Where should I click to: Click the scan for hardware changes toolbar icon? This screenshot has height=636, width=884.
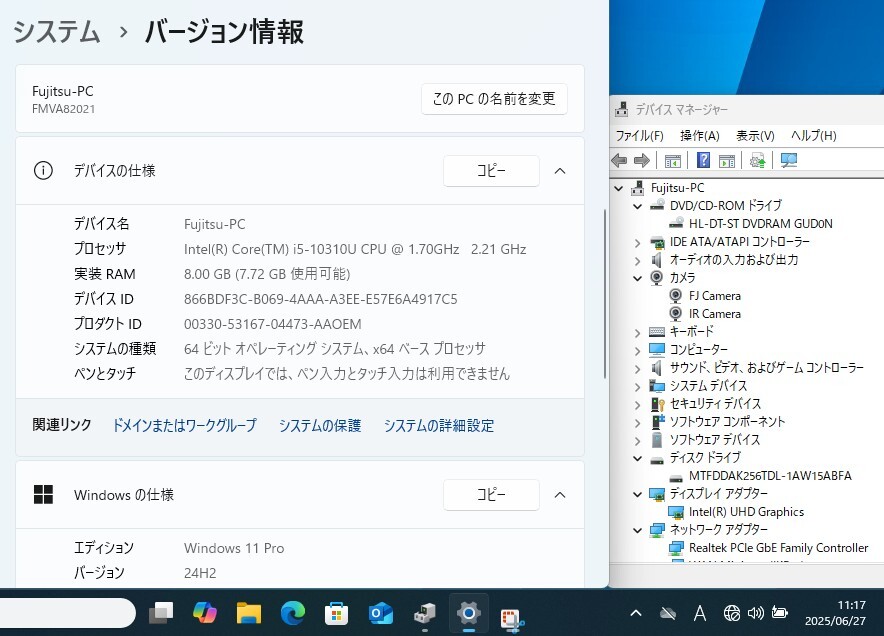tap(789, 160)
